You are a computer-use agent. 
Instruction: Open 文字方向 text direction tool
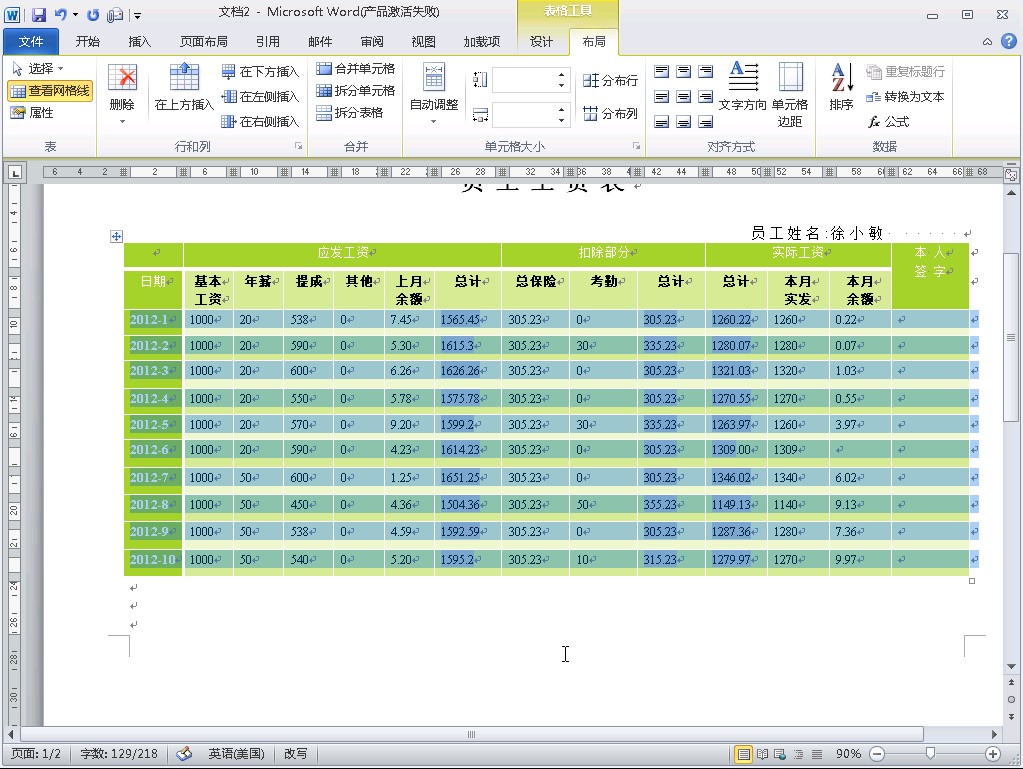coord(742,88)
